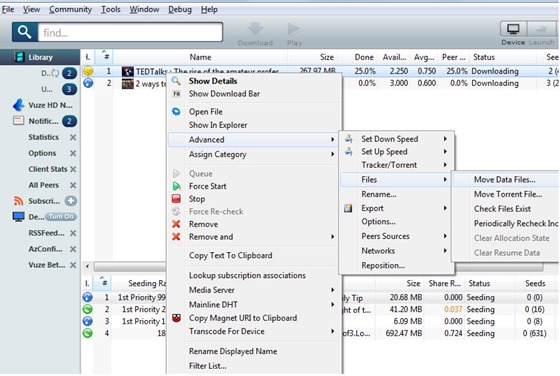Image resolution: width=560 pixels, height=376 pixels.
Task: Expand Transcode For Device submenu
Action: pos(332,331)
